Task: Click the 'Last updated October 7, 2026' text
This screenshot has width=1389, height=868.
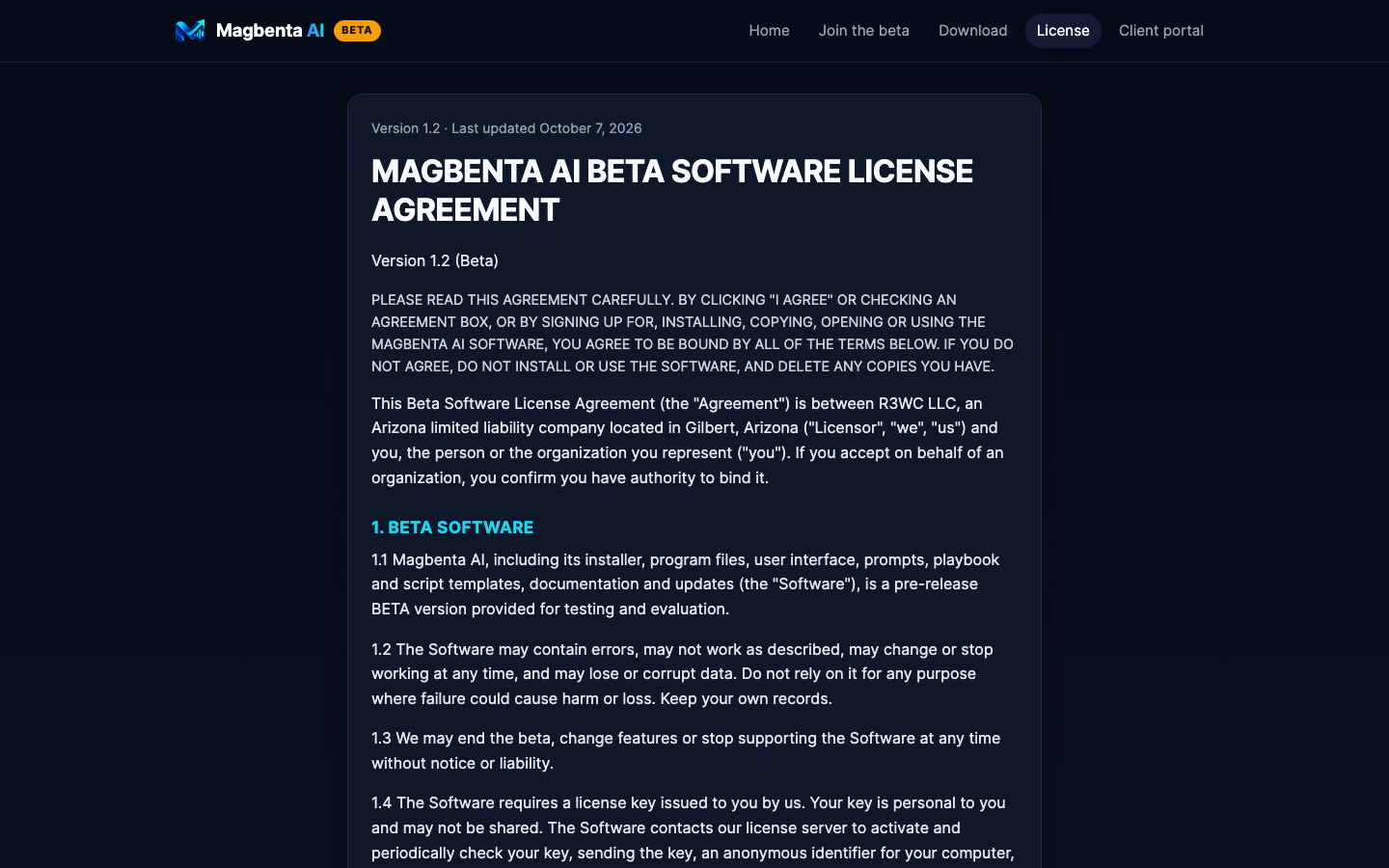Action: [x=547, y=128]
